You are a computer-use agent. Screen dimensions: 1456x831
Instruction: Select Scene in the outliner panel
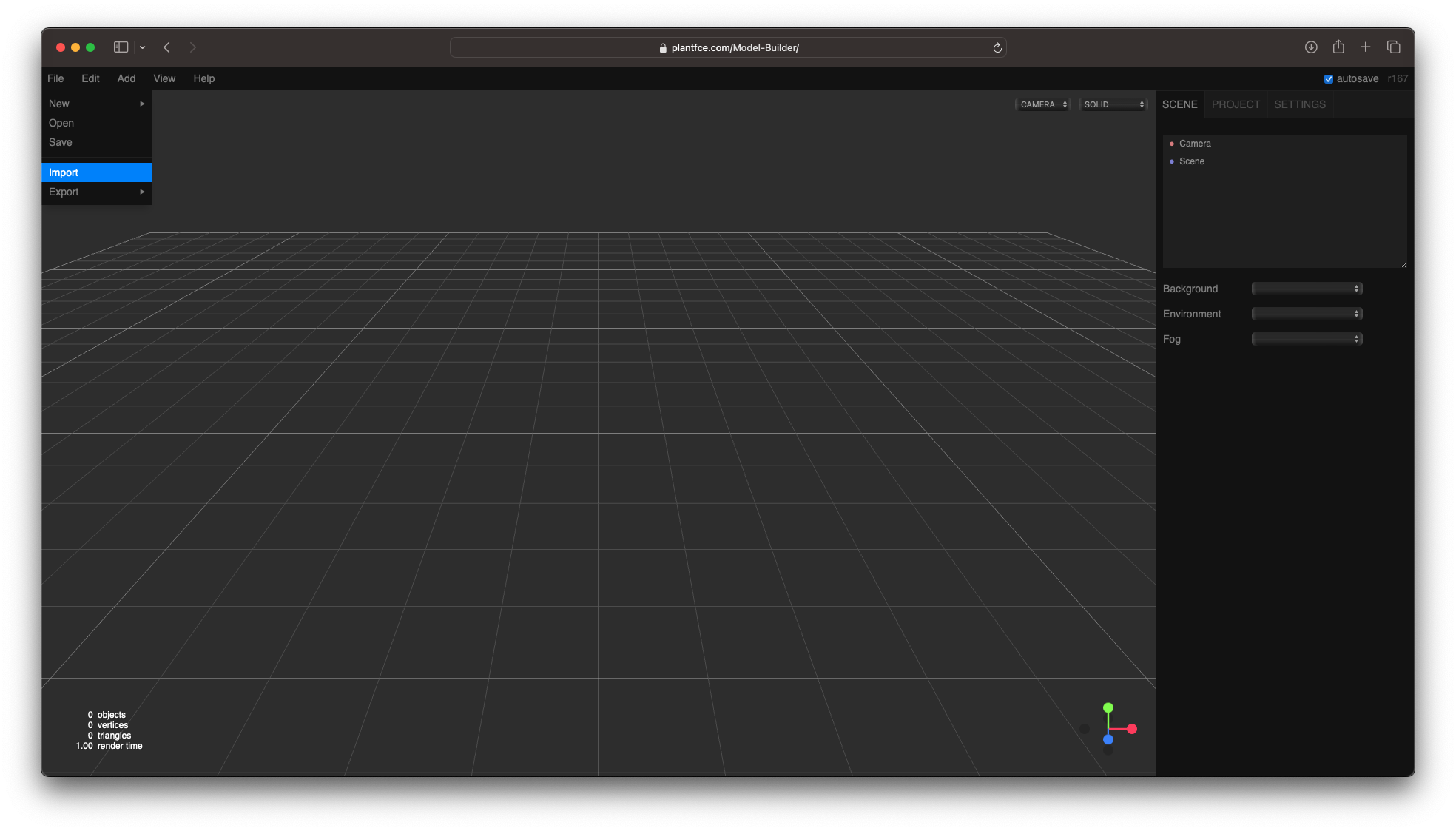click(1193, 161)
